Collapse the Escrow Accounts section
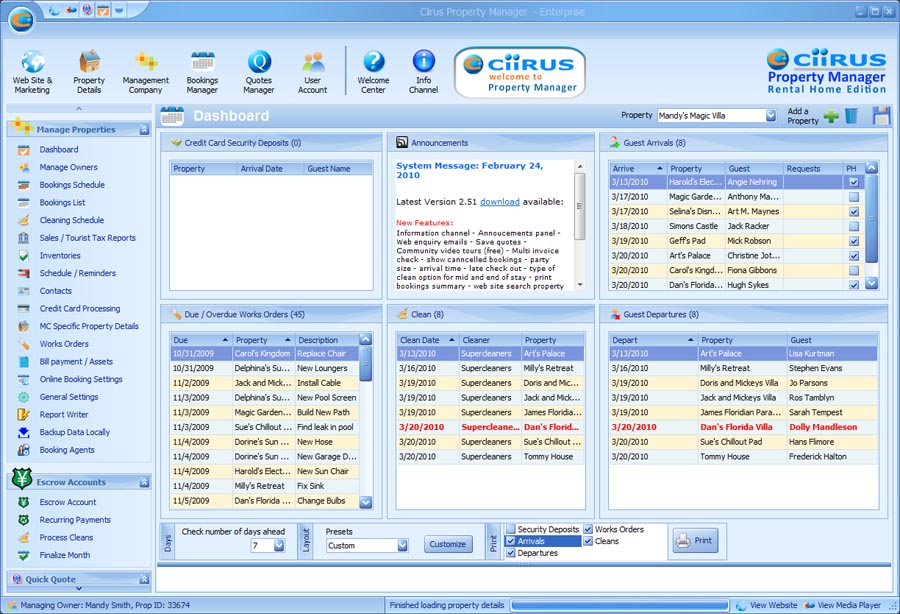Image resolution: width=900 pixels, height=614 pixels. point(144,483)
